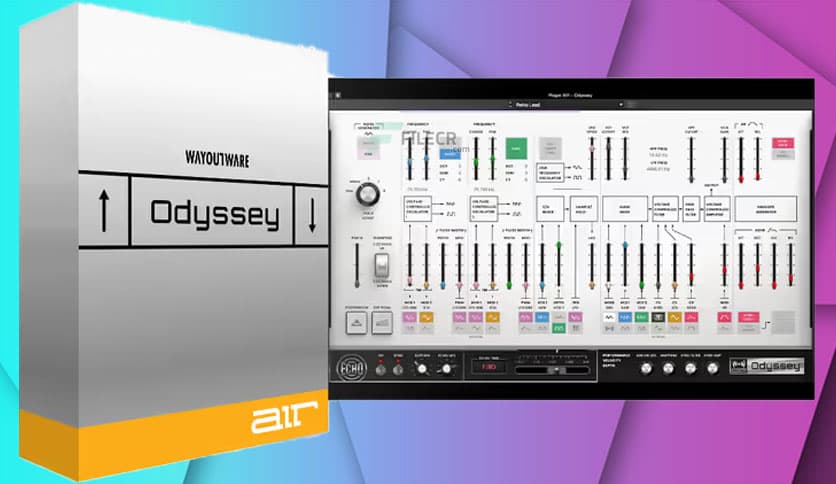The width and height of the screenshot is (836, 484).
Task: Click the blue VCO1 level slider in the audio mixer
Action: pyautogui.click(x=625, y=265)
